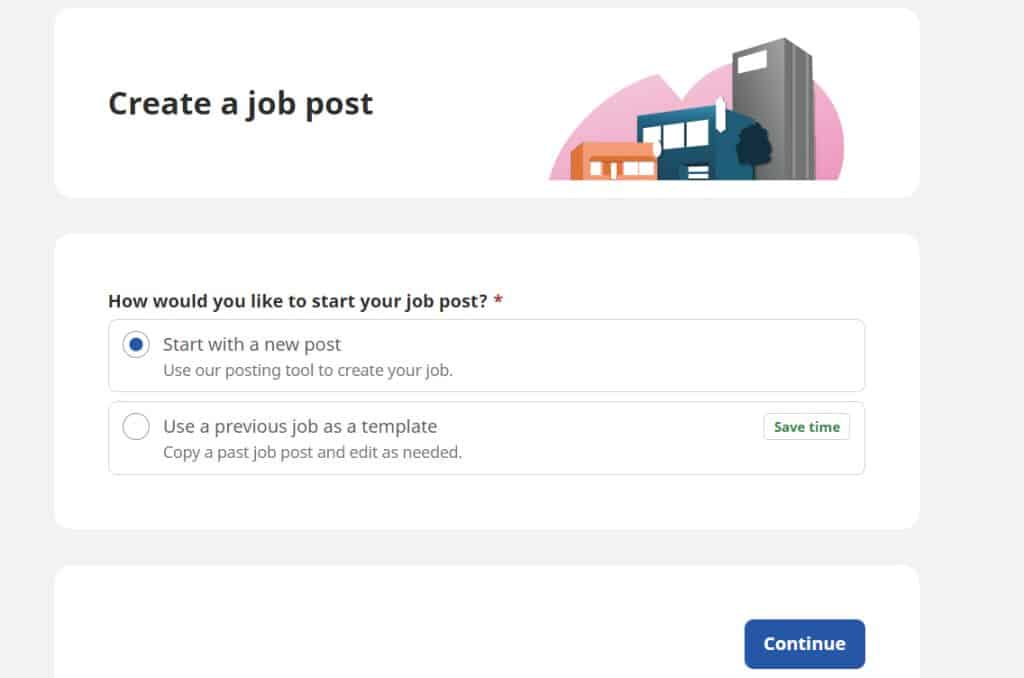Click the filled radio button for new post
Viewport: 1024px width, 678px height.
tap(134, 344)
